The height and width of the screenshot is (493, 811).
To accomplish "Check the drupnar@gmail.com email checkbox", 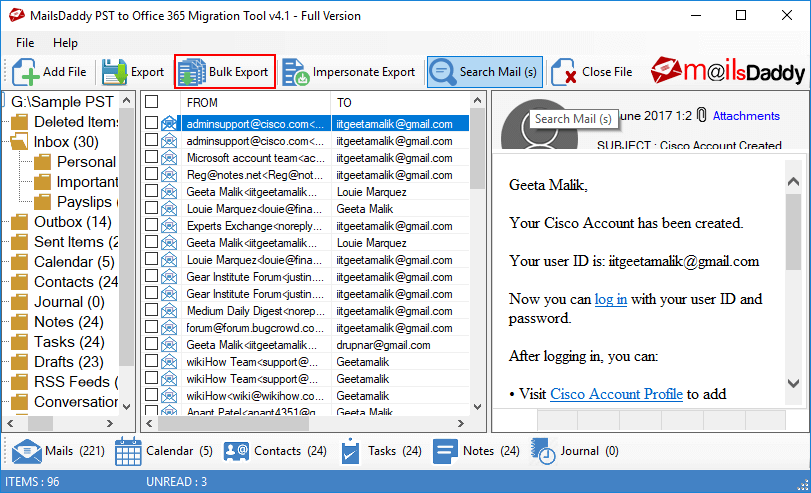I will [x=152, y=343].
